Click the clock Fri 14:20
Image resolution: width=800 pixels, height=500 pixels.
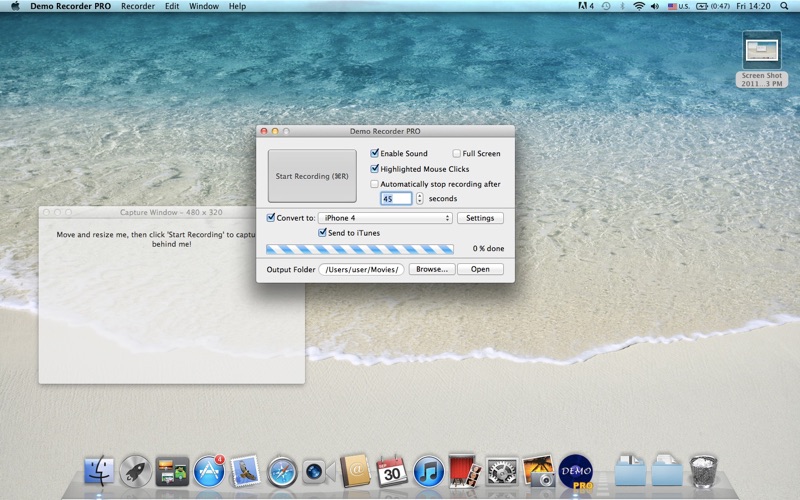point(753,6)
